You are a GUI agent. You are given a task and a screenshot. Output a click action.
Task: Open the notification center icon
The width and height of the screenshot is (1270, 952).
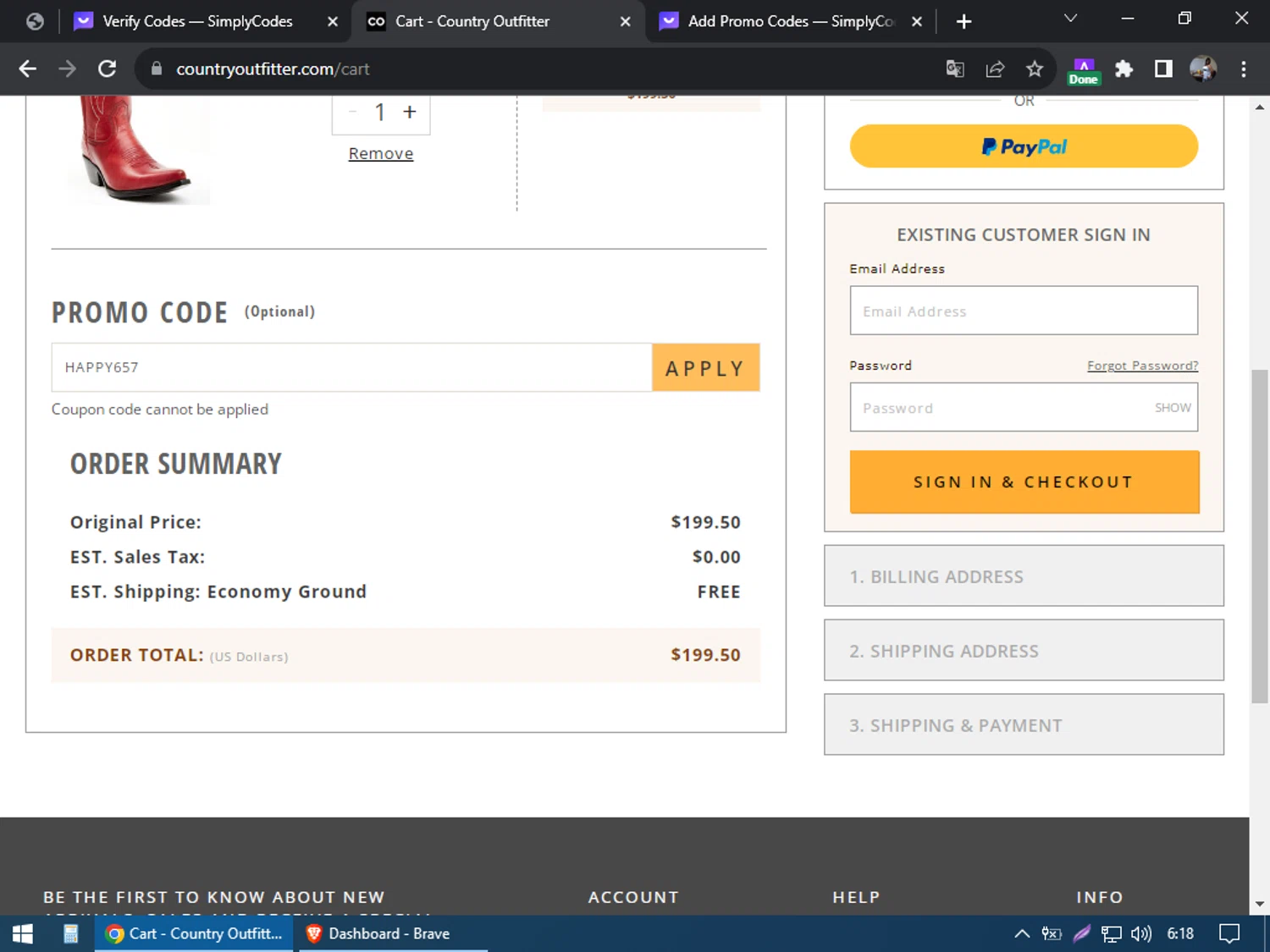pos(1229,933)
